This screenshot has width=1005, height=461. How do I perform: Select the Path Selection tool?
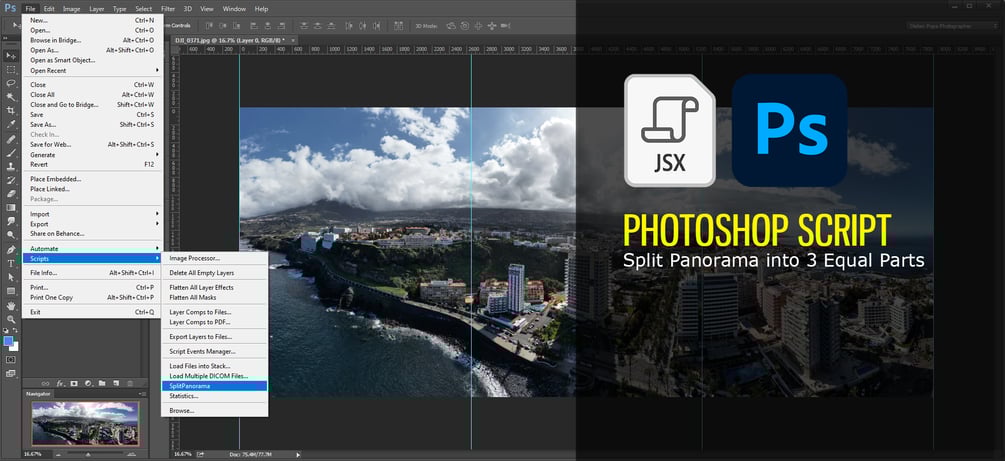11,277
